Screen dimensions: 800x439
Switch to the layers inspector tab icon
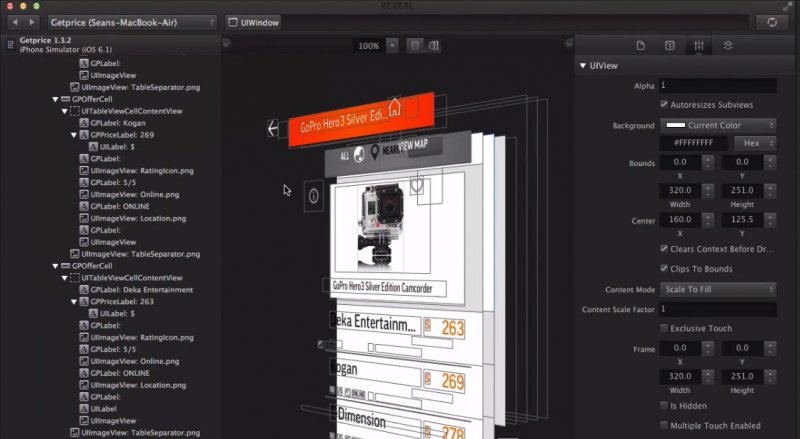728,45
